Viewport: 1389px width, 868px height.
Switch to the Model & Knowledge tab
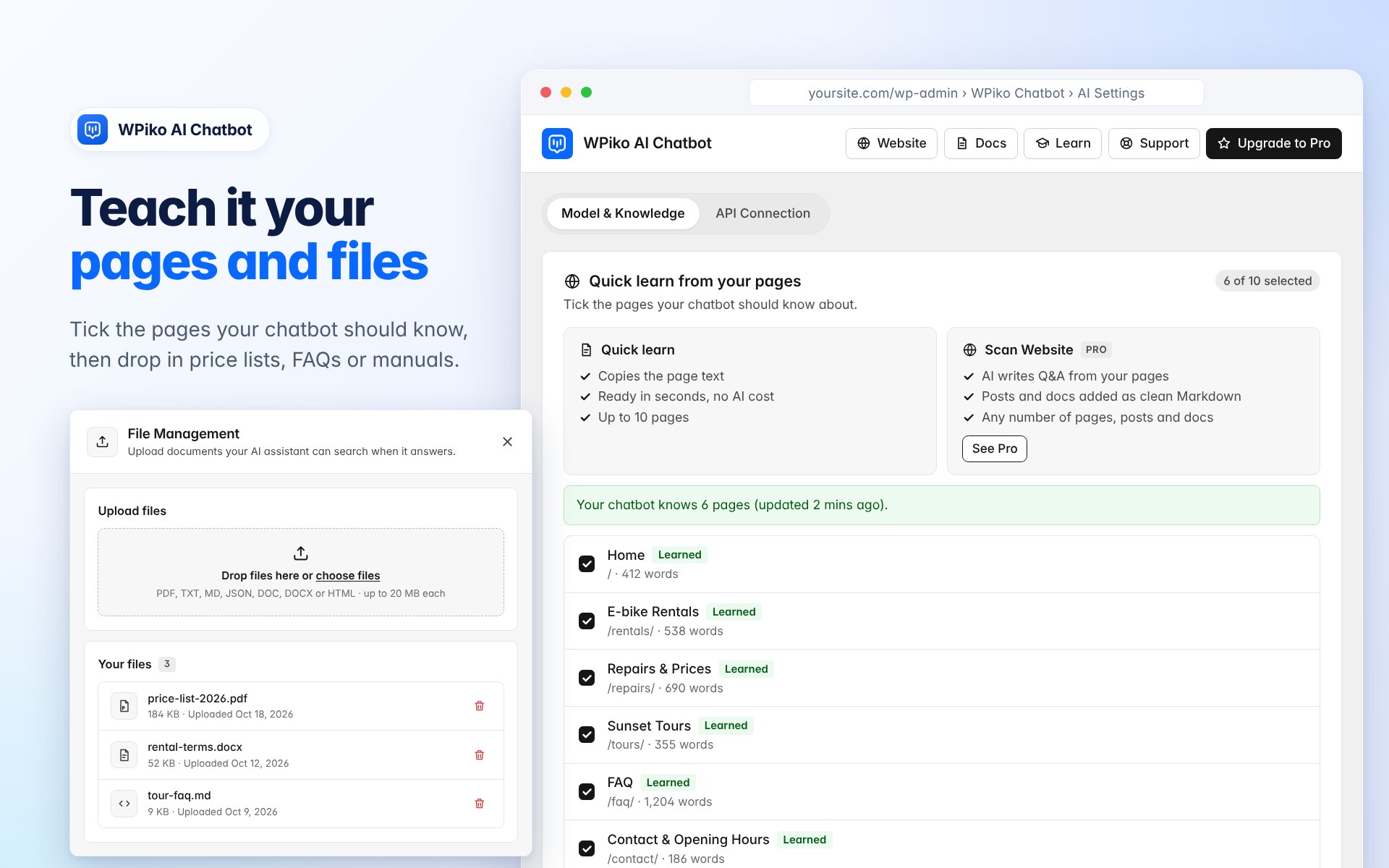click(623, 213)
